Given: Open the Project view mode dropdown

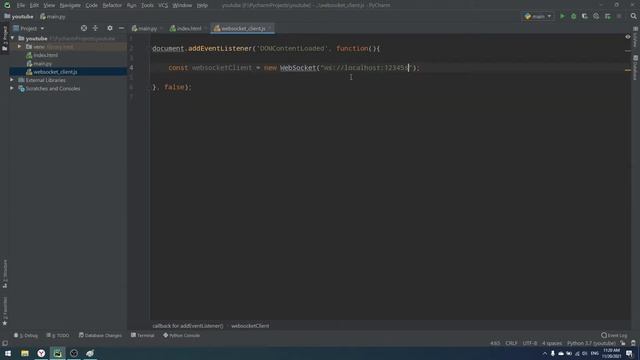Looking at the screenshot, I should tap(29, 29).
